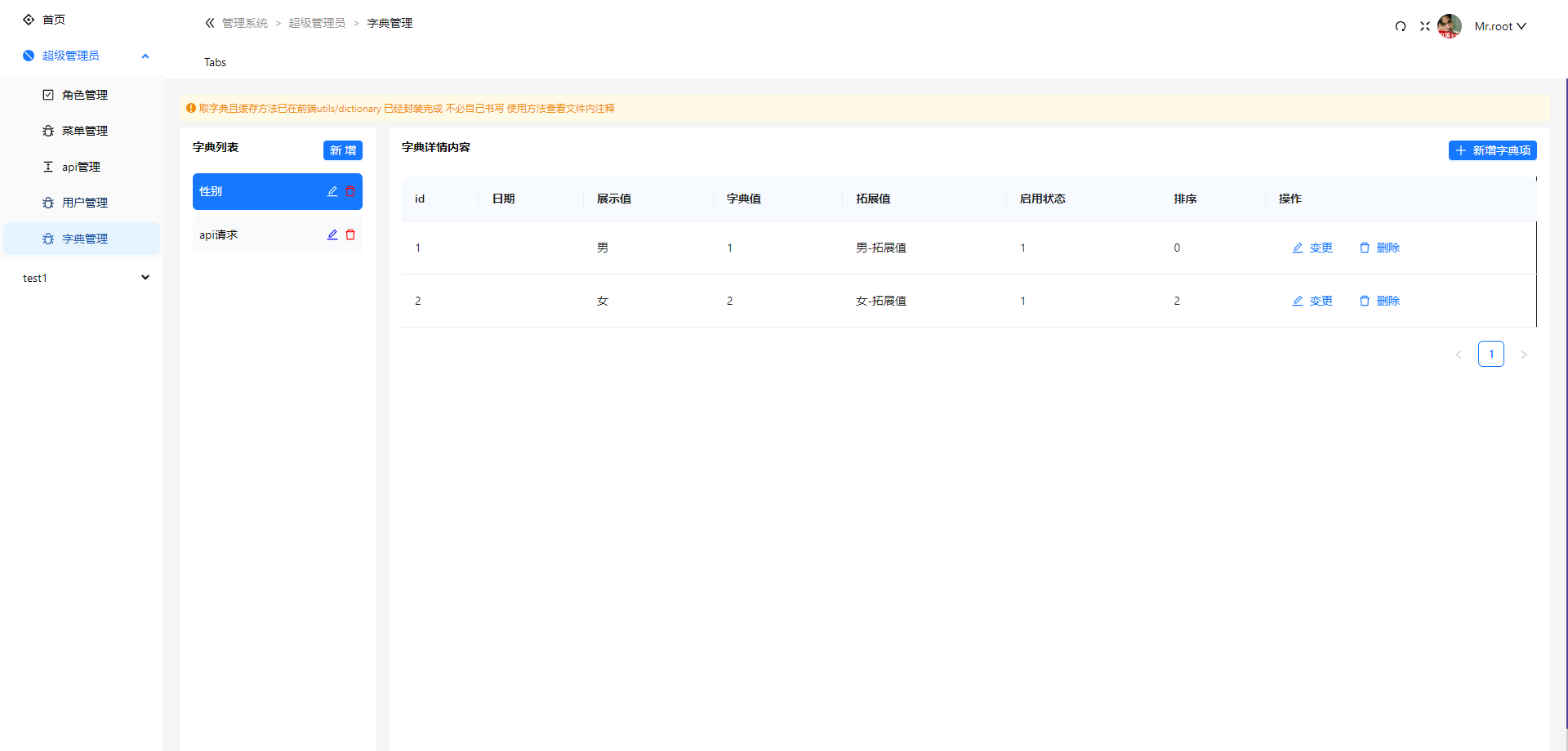Click the refresh icon in header
The height and width of the screenshot is (751, 1568).
1401,26
